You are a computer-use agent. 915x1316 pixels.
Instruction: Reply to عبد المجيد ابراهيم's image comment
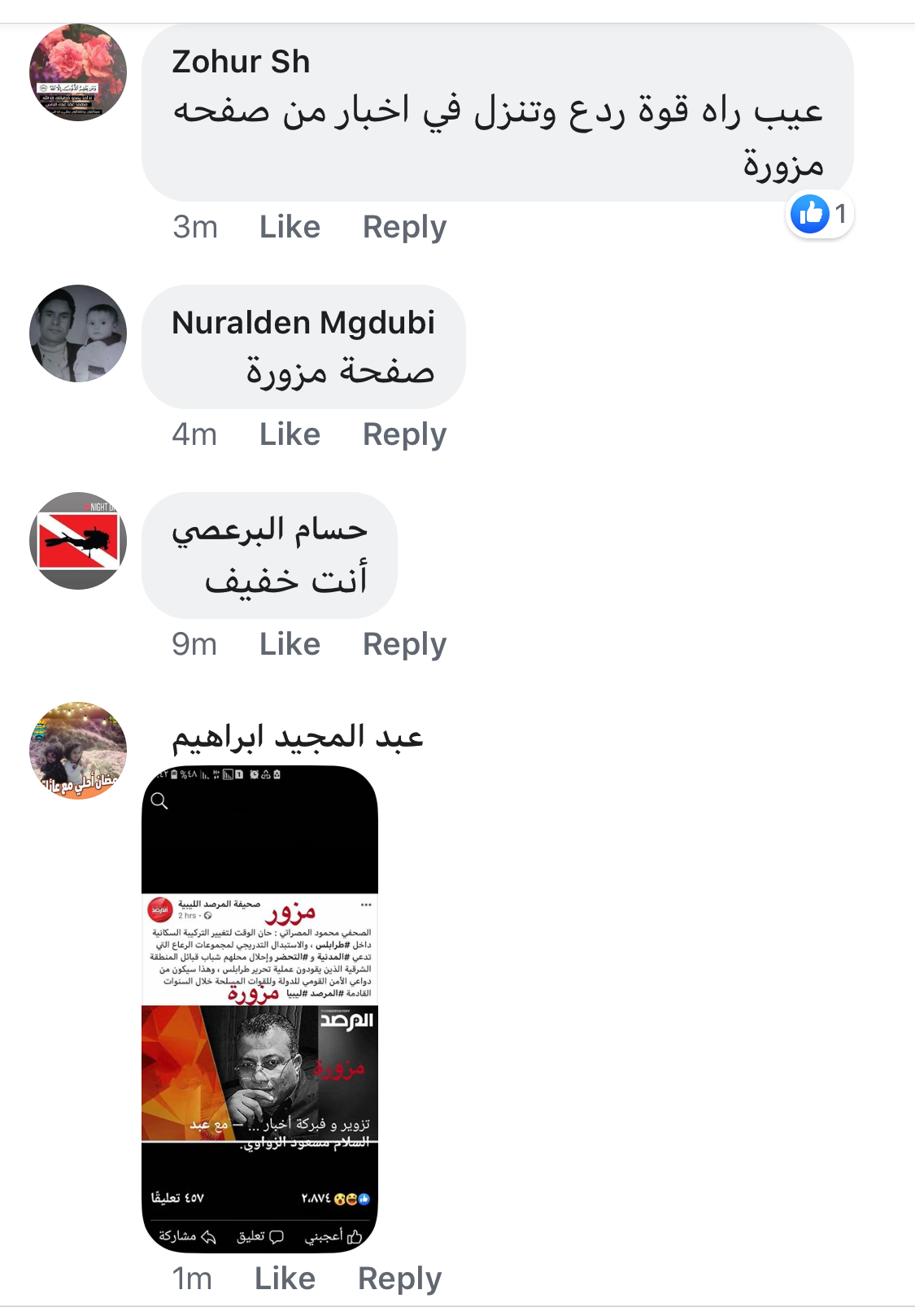pyautogui.click(x=399, y=1279)
